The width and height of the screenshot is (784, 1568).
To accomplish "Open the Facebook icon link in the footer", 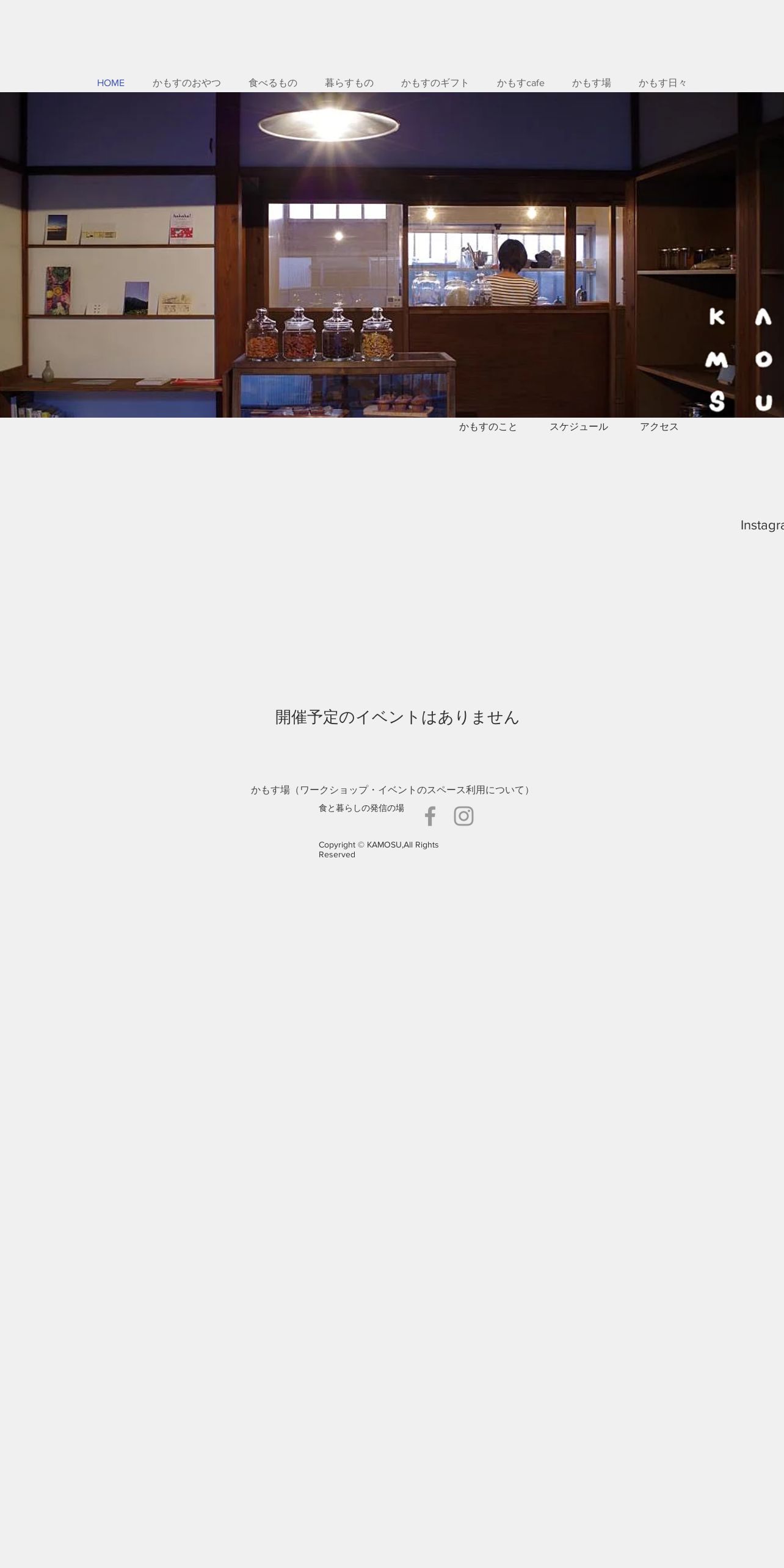I will (430, 816).
